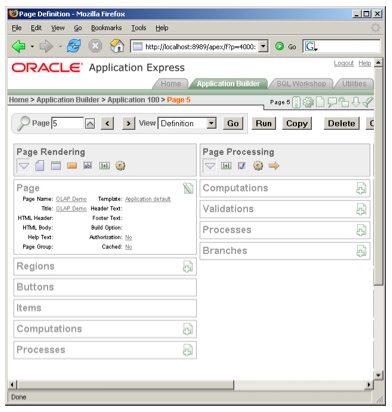Open the address bar history dropdown
Viewport: 392px width, 412px height.
point(263,46)
